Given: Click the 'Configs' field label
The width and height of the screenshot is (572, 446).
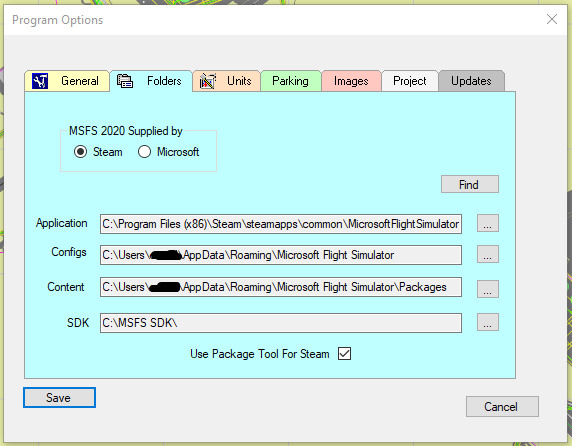Looking at the screenshot, I should coord(69,252).
